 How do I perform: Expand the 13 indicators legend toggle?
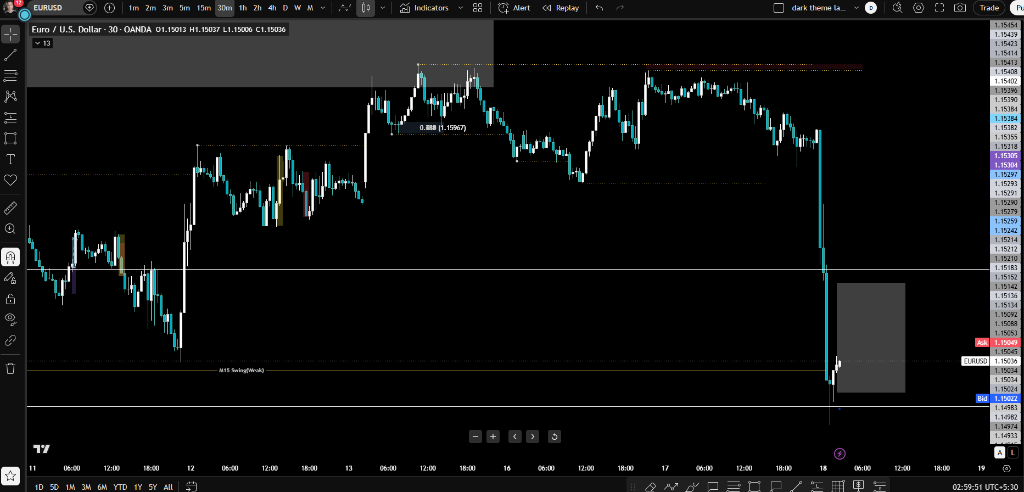(x=42, y=43)
